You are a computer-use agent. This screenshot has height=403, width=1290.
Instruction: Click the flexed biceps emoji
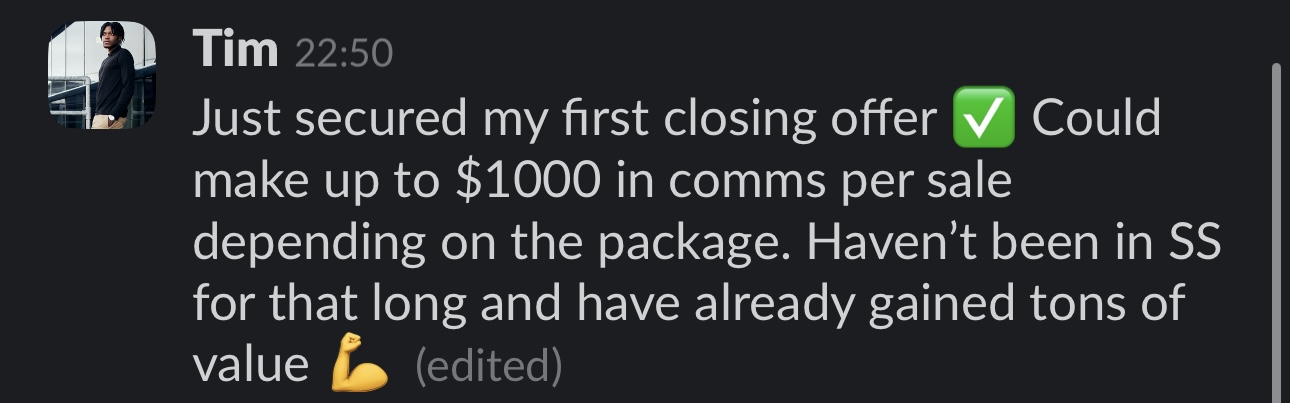pos(359,367)
